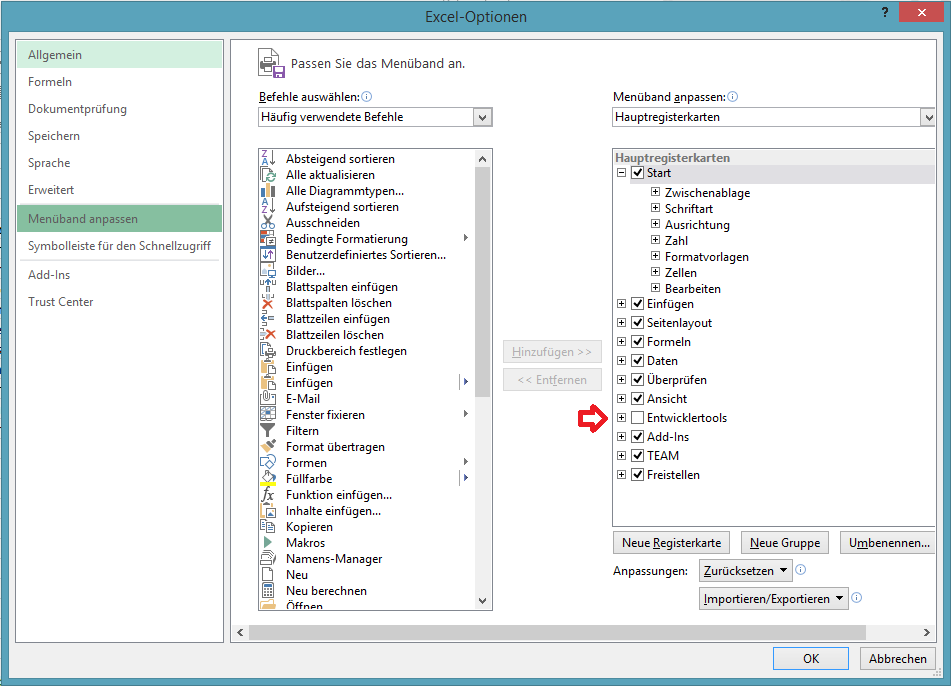Click the Druckbereich festlegen icon
The height and width of the screenshot is (686, 951).
(268, 351)
